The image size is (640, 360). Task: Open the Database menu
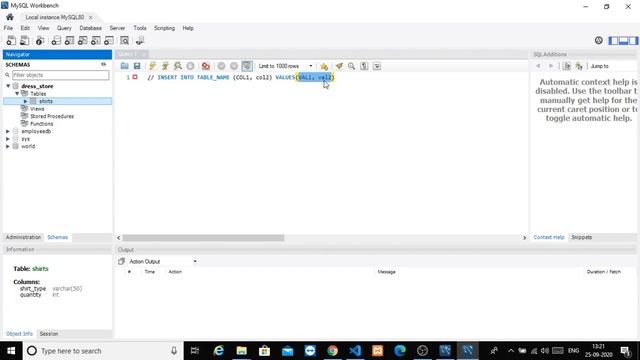point(91,28)
